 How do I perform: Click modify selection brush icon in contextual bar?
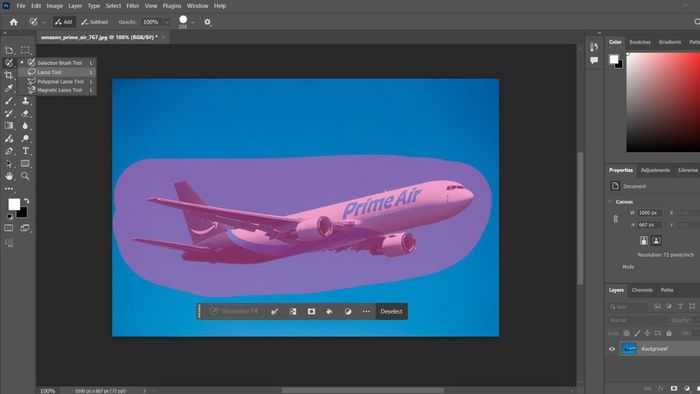click(275, 311)
